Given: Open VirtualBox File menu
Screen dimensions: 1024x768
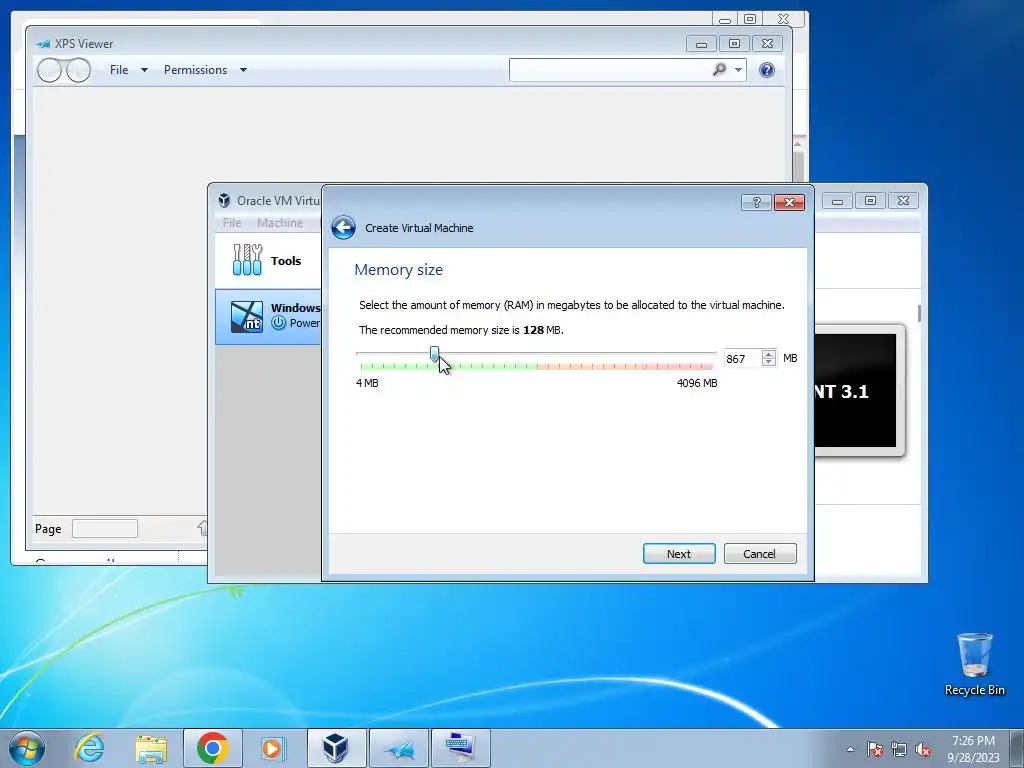Looking at the screenshot, I should [x=232, y=223].
